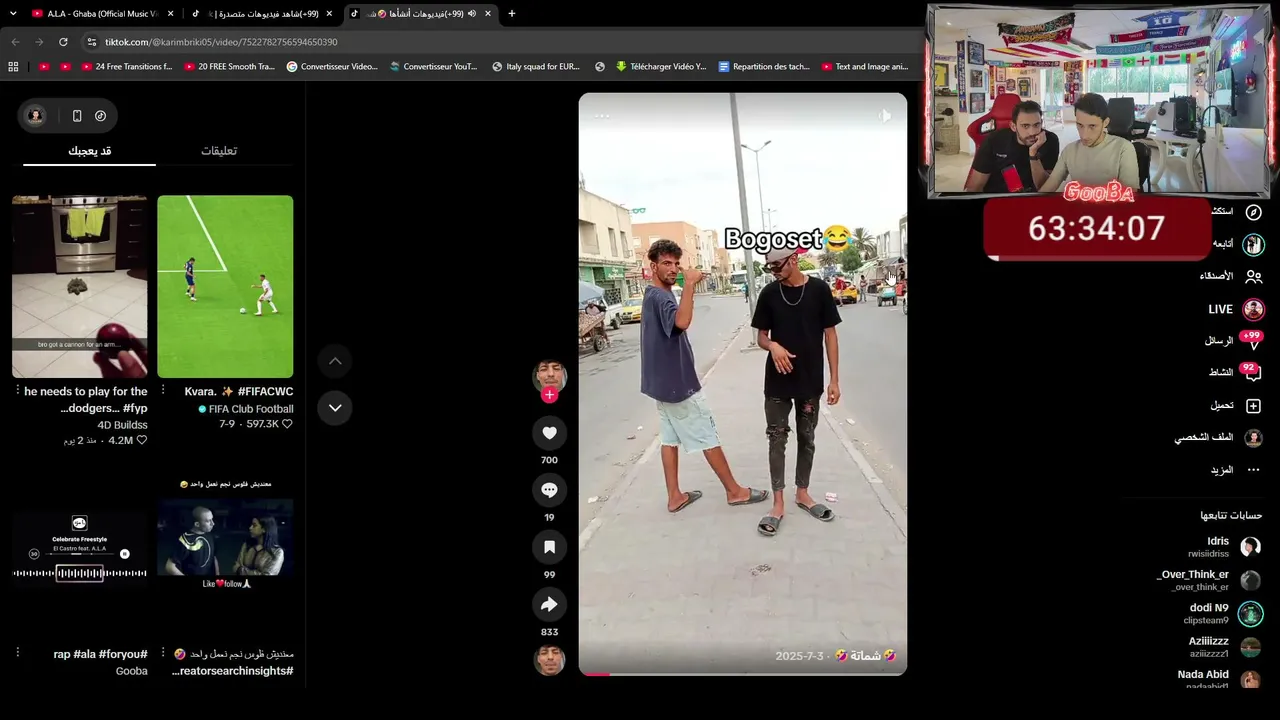Image resolution: width=1280 pixels, height=720 pixels.
Task: Open the profile avatar in the top-left pill
Action: click(x=35, y=116)
